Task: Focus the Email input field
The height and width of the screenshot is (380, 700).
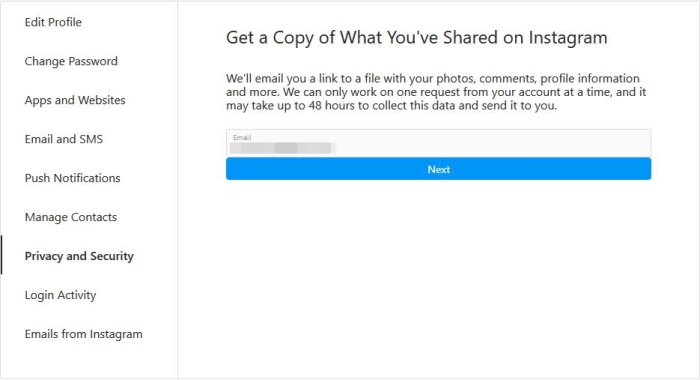Action: coord(438,143)
